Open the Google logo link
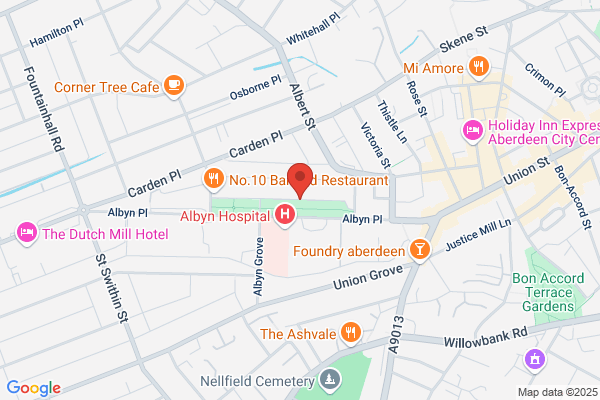Screen dimensions: 600x400 pyautogui.click(x=34, y=388)
